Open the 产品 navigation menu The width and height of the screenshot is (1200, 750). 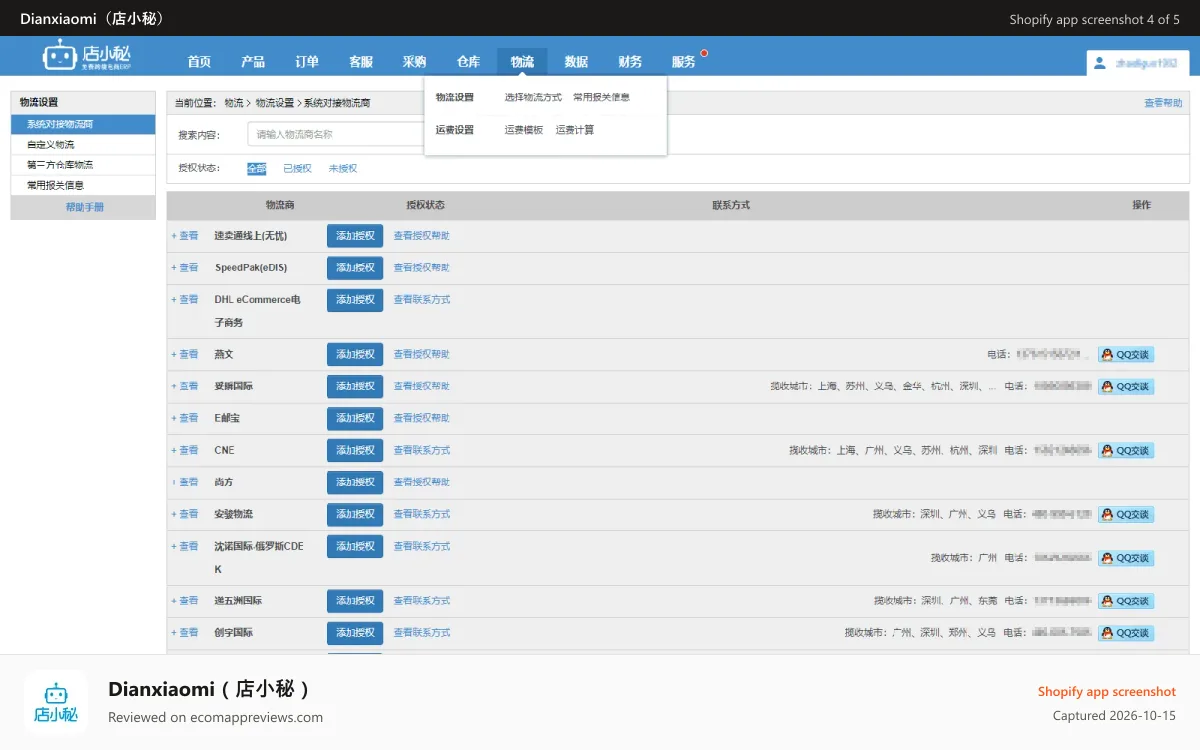pos(253,62)
